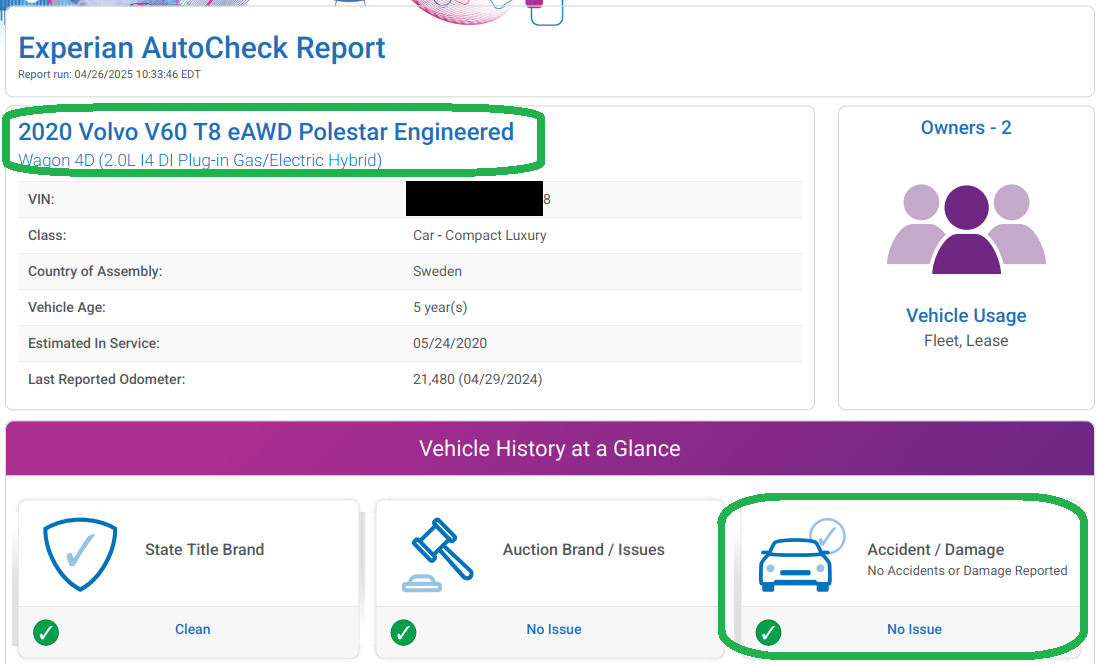Screen dimensions: 1099x664
Task: Click the VIN label
Action: (41, 199)
